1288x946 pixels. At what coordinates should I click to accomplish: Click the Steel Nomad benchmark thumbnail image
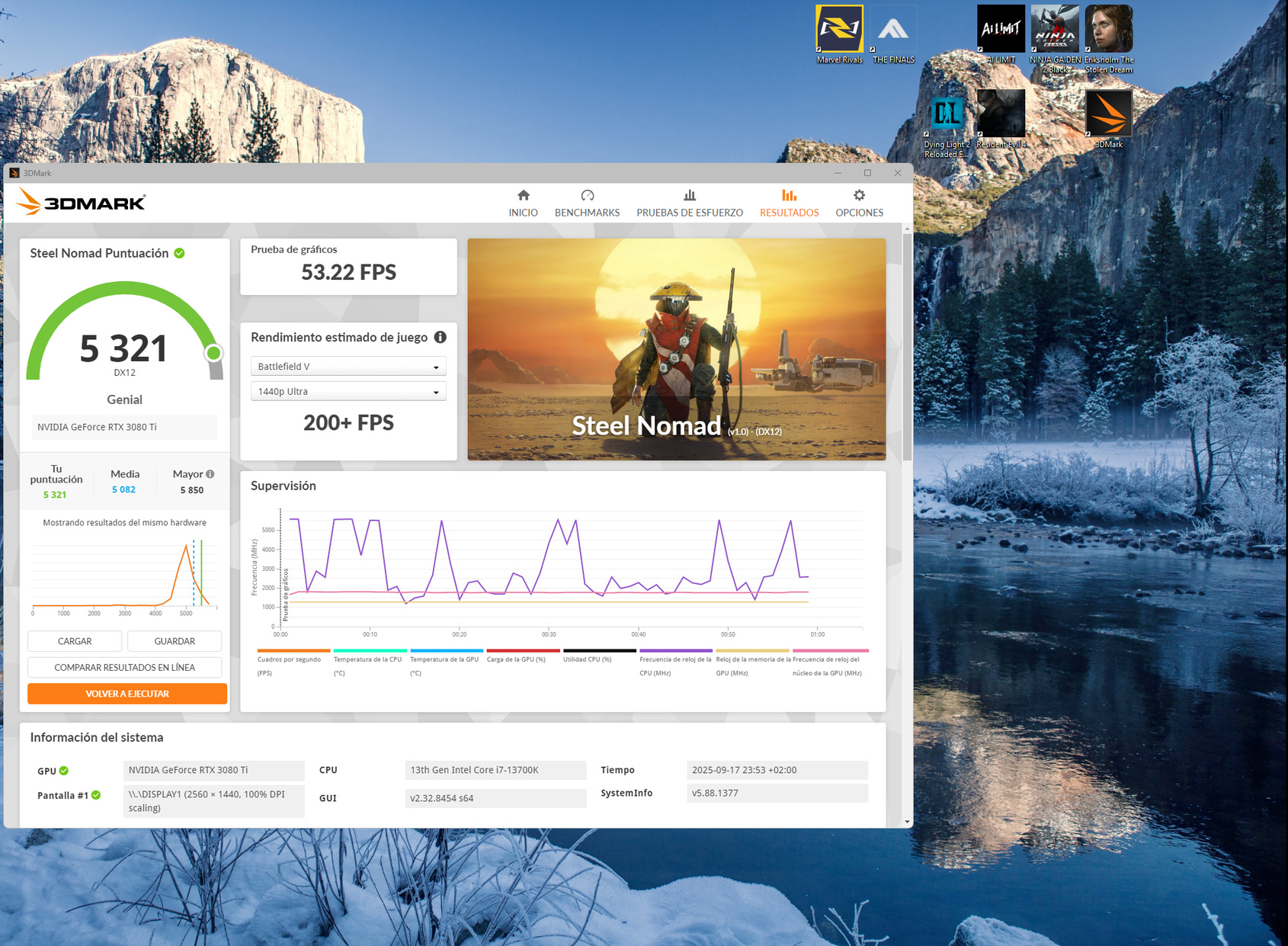677,349
